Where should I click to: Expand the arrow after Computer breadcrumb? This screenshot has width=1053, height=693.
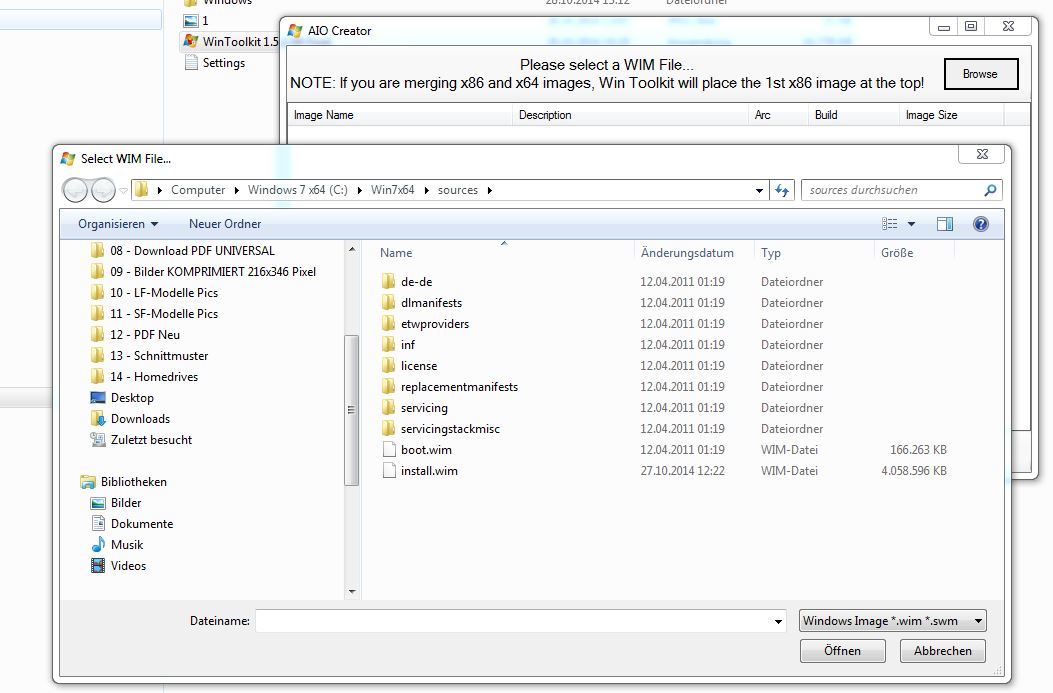[x=236, y=190]
